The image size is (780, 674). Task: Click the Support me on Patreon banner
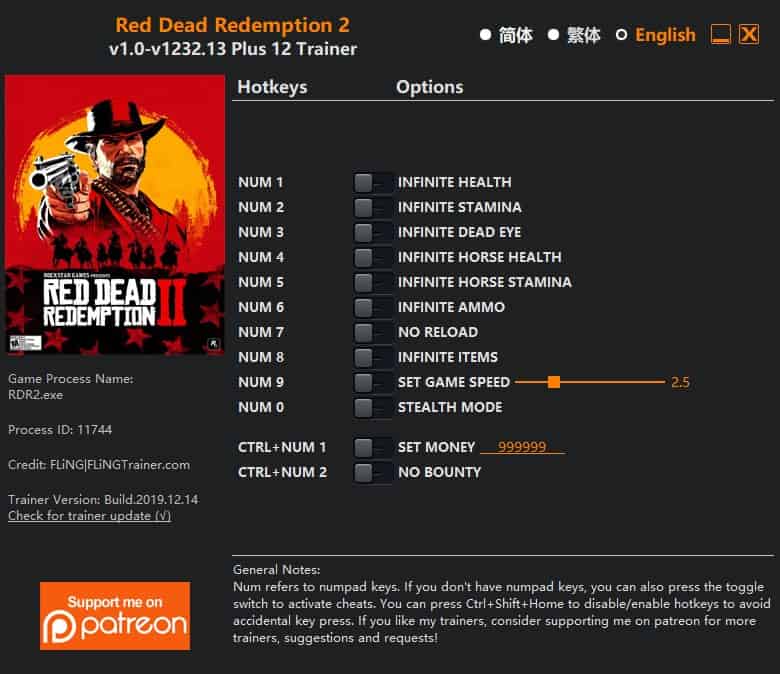[115, 616]
